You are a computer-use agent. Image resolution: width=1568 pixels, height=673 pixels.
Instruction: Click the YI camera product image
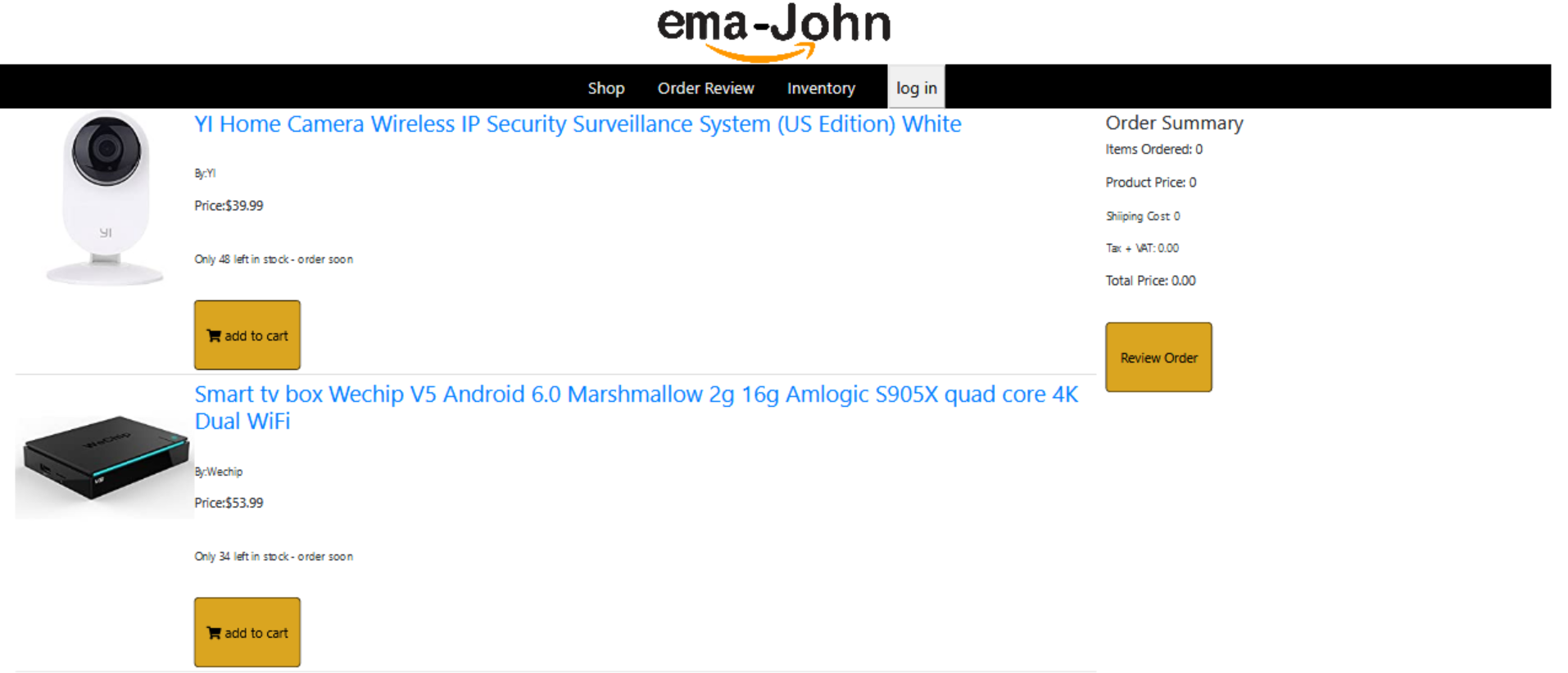click(x=105, y=198)
